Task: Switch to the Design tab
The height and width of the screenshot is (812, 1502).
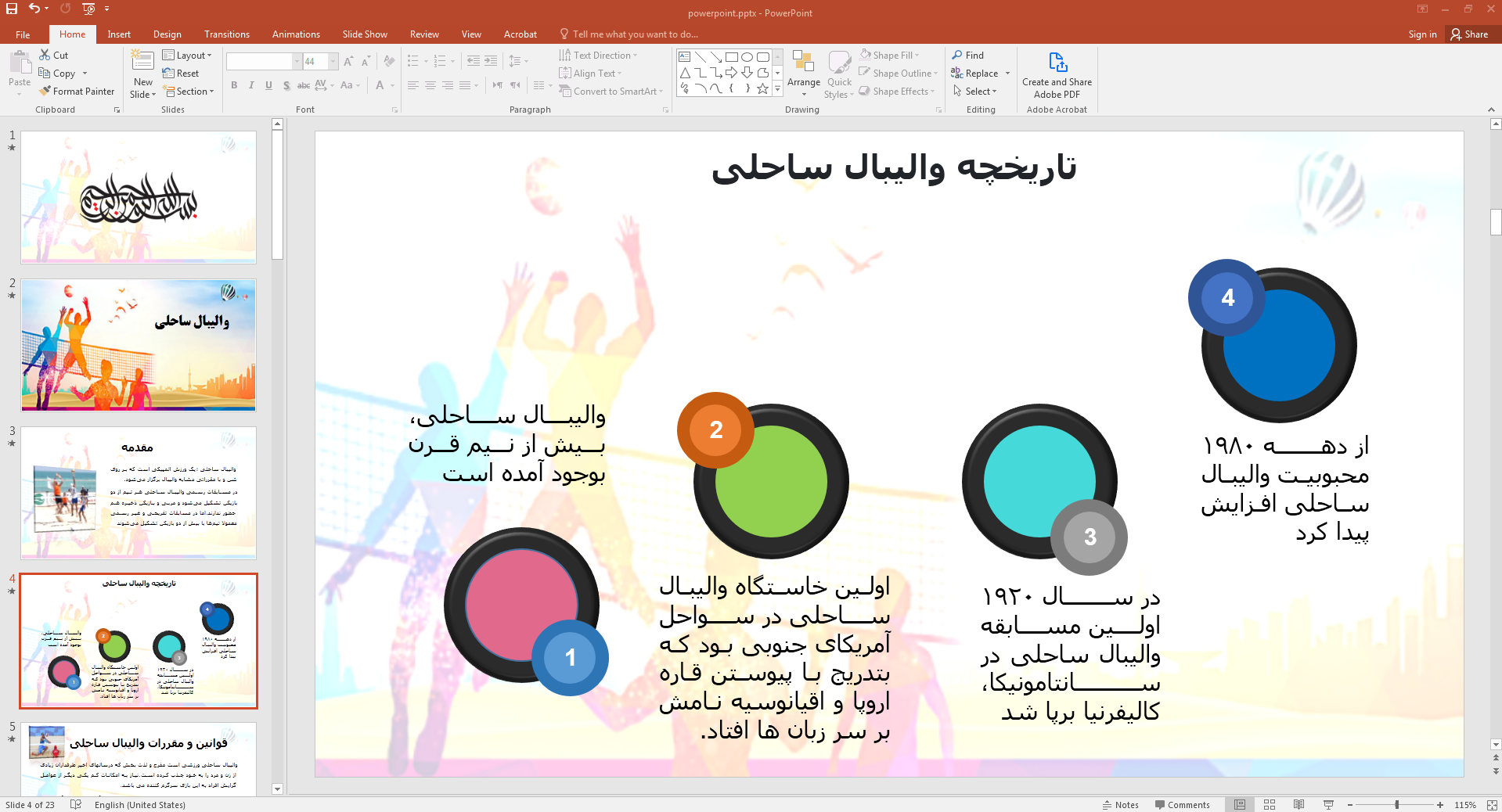Action: 167,34
